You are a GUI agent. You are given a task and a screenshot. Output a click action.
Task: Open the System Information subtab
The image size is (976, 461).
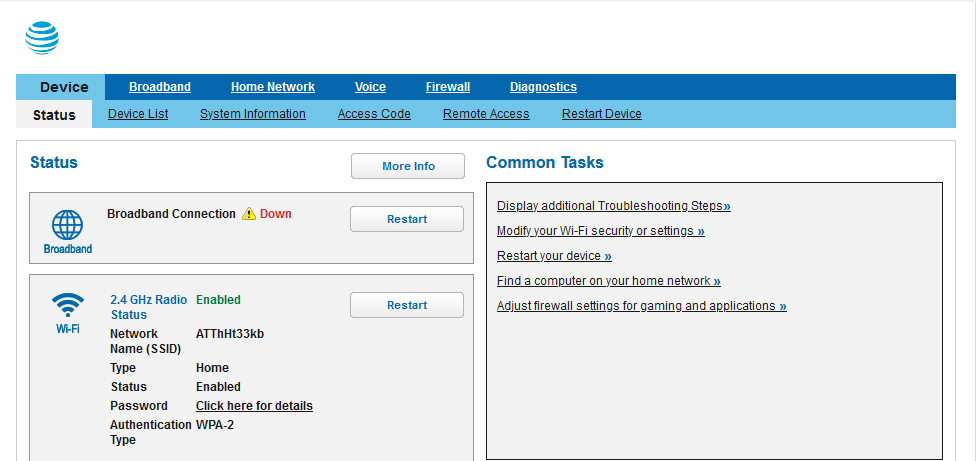tap(253, 114)
